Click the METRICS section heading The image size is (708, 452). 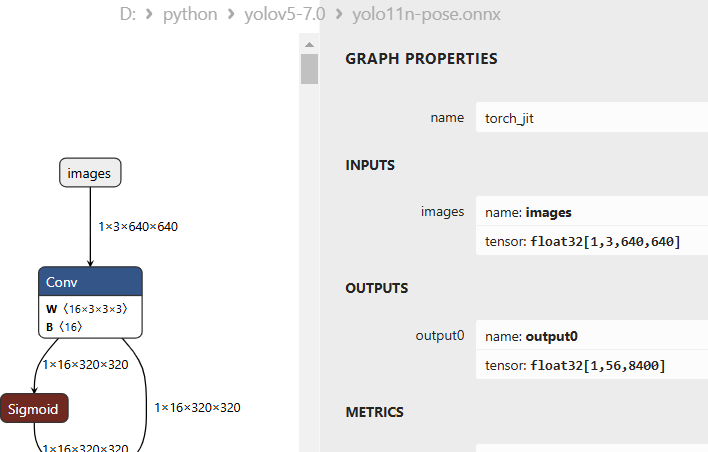pyautogui.click(x=374, y=412)
